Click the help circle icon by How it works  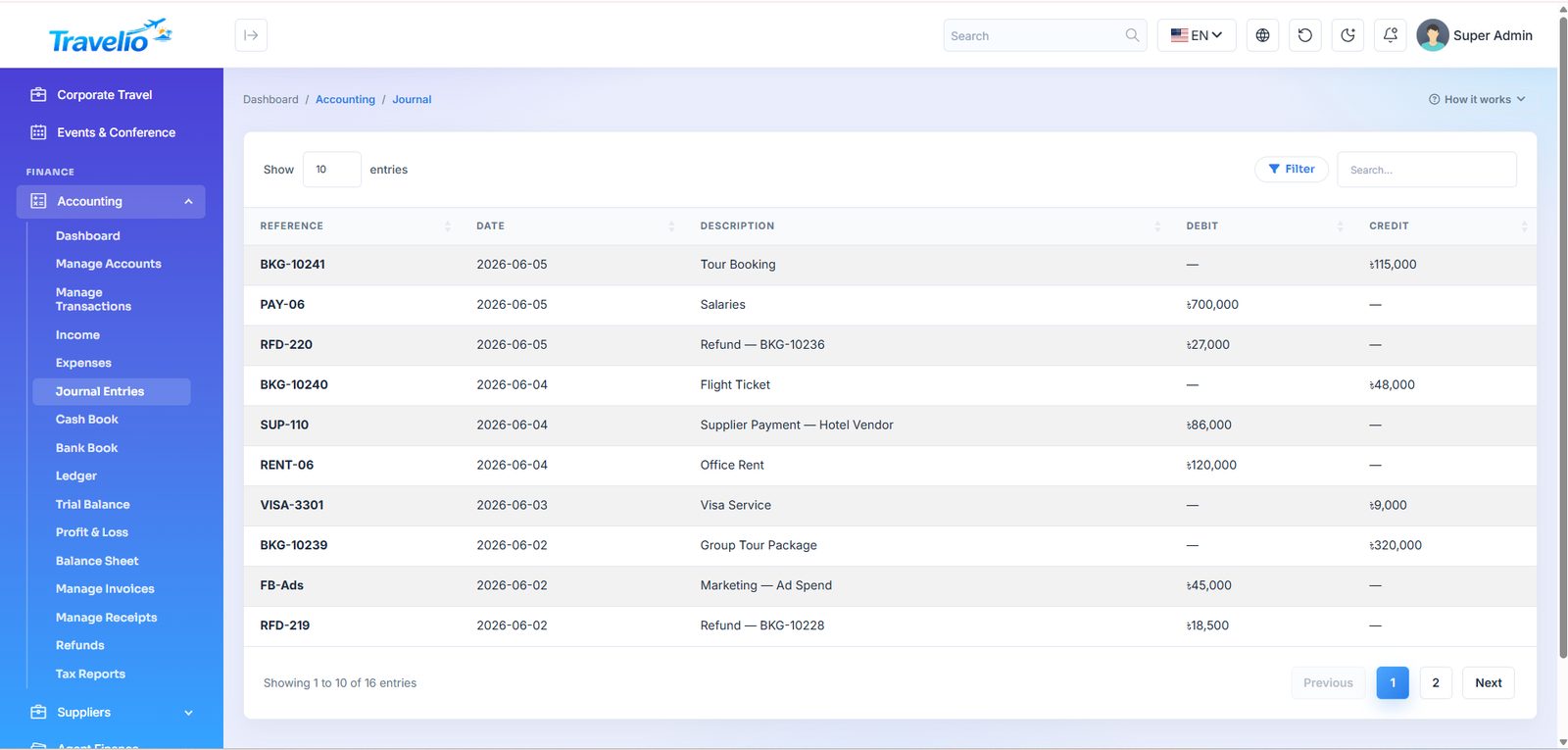pyautogui.click(x=1435, y=99)
